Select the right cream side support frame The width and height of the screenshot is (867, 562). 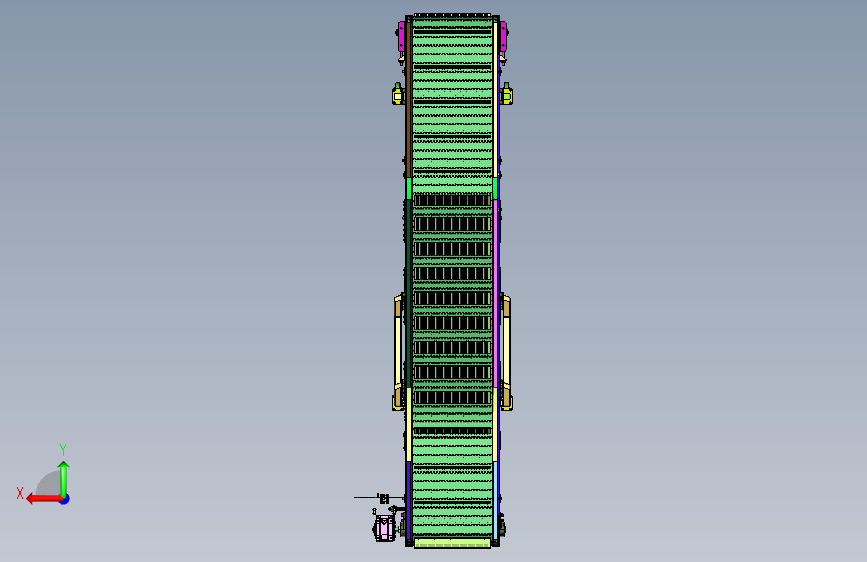coord(506,352)
